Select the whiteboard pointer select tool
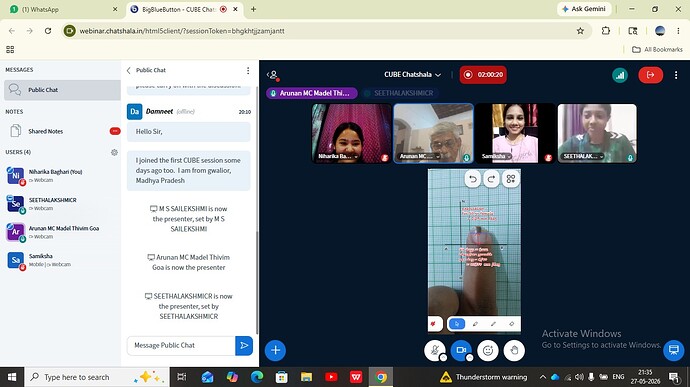The height and width of the screenshot is (387, 690). [456, 324]
